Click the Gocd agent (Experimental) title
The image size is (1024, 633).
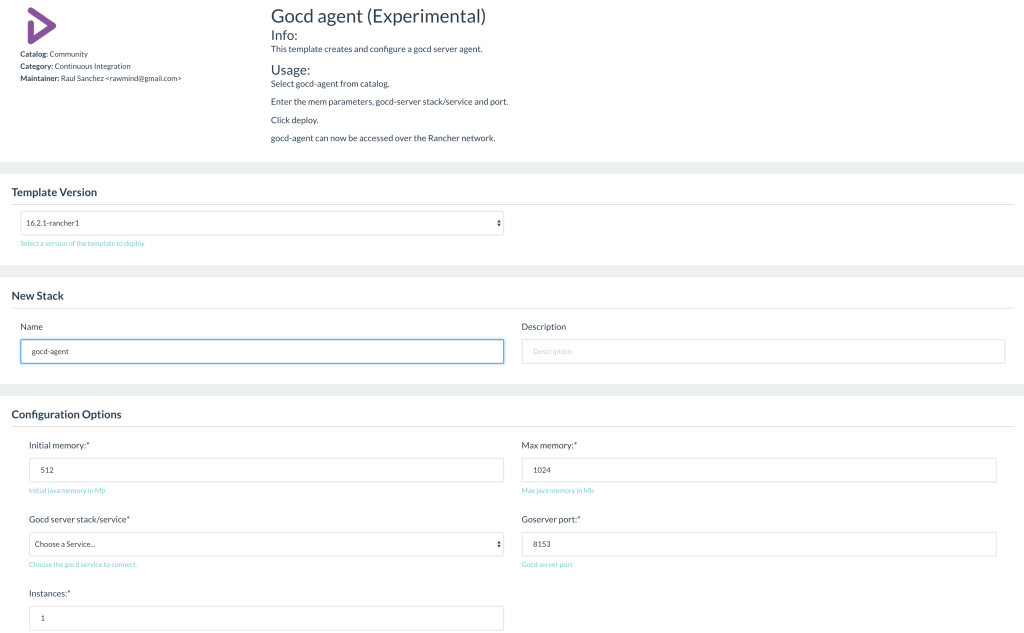point(378,16)
